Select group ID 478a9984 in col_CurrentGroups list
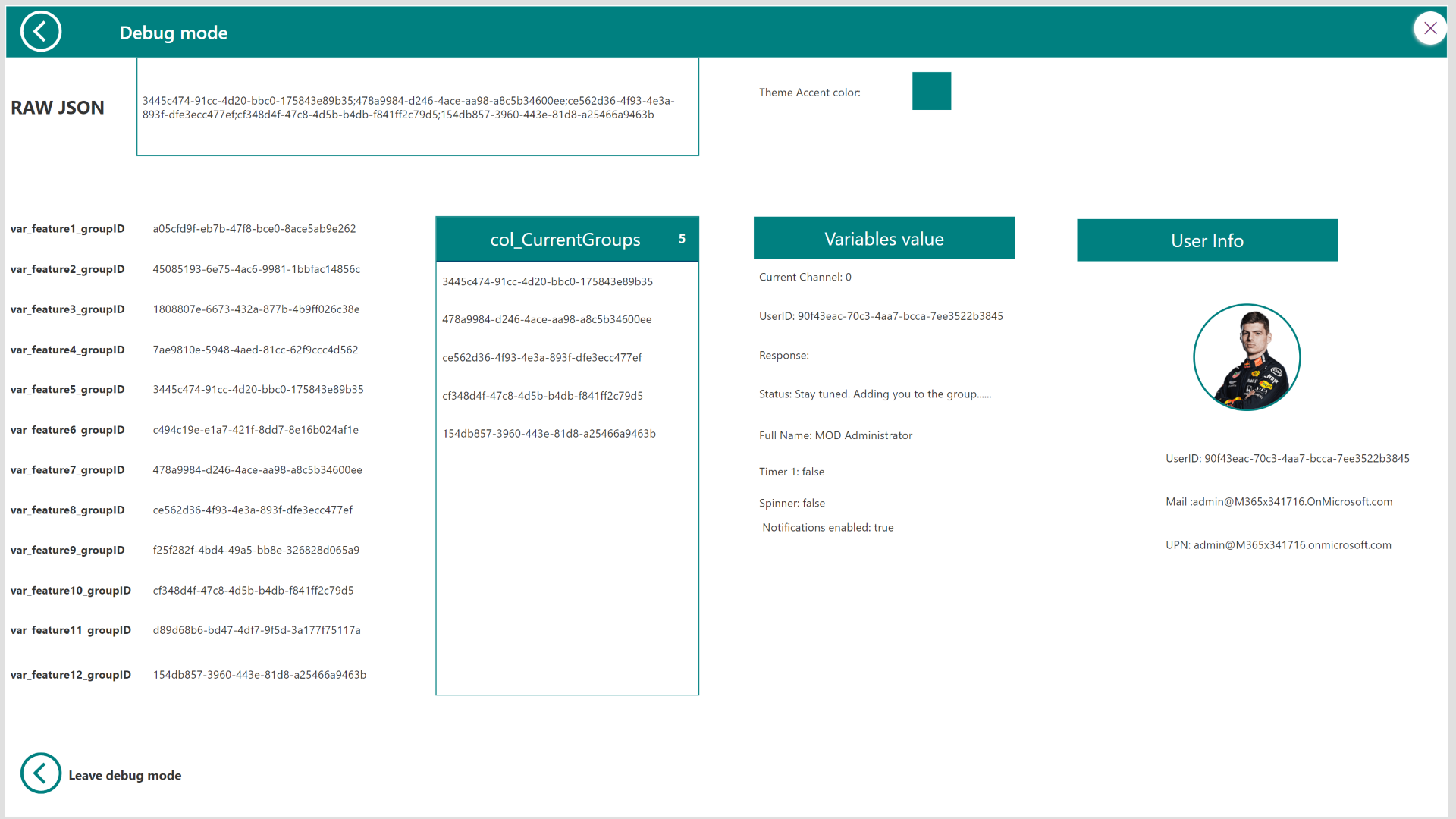Viewport: 1456px width, 819px height. point(547,319)
